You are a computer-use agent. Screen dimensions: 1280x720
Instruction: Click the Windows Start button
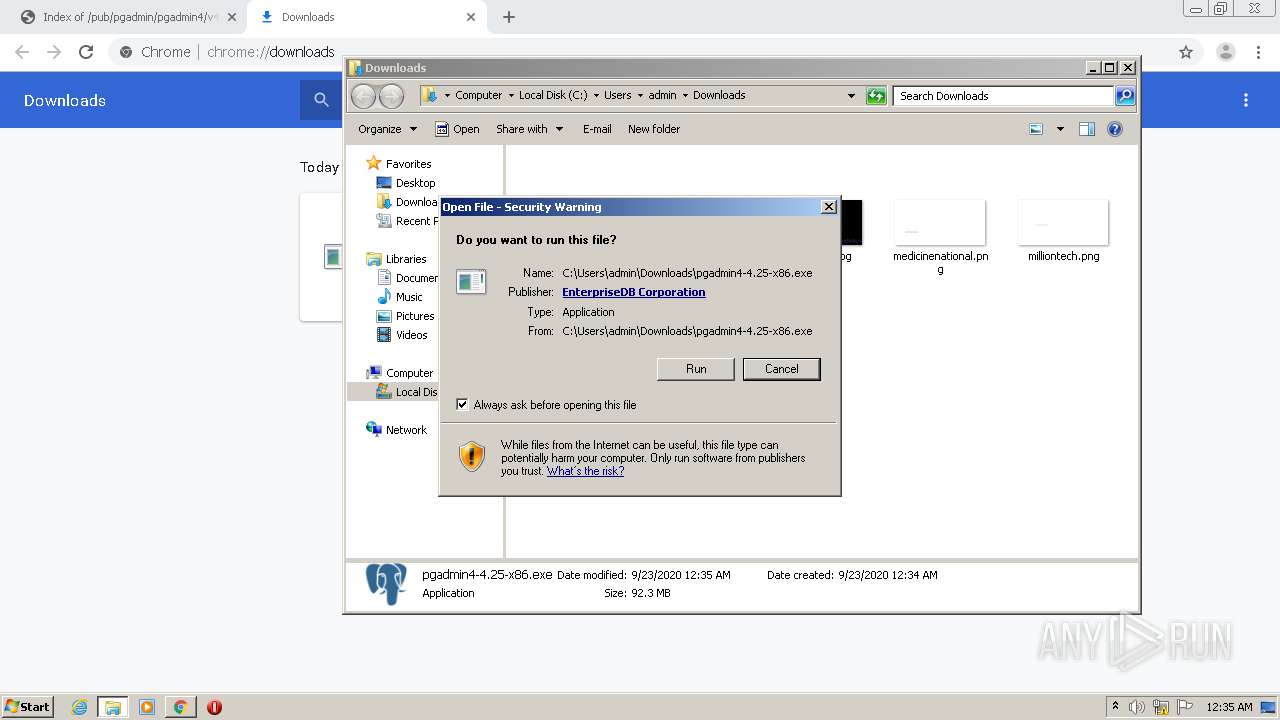tap(28, 707)
